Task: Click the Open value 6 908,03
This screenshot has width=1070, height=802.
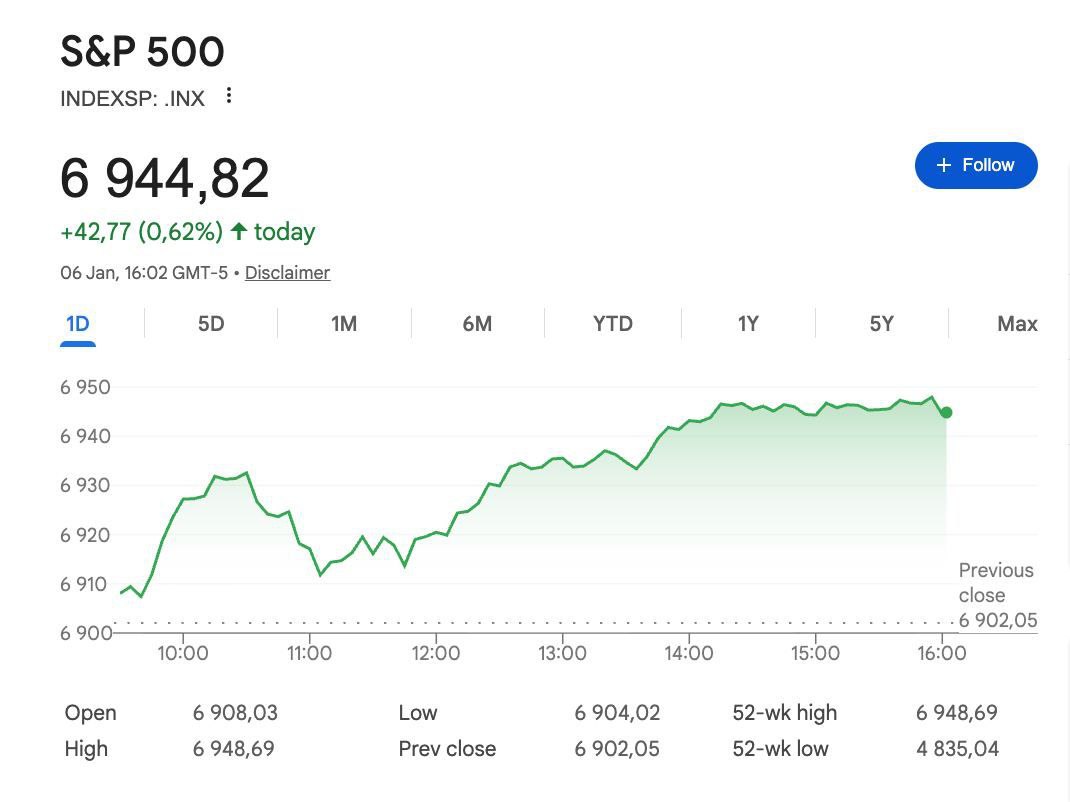Action: tap(235, 713)
